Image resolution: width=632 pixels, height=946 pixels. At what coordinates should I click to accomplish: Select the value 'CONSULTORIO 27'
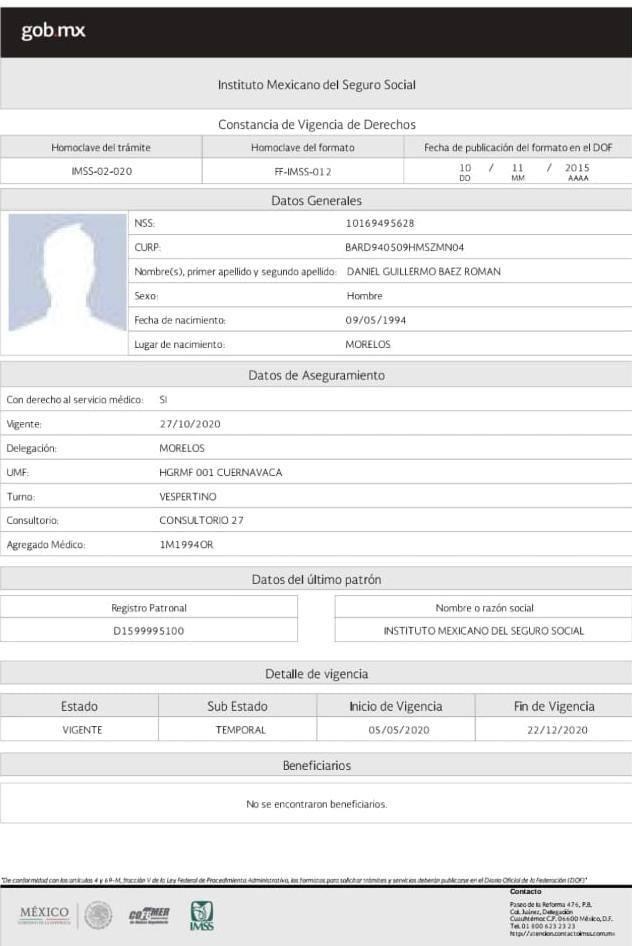pos(201,520)
